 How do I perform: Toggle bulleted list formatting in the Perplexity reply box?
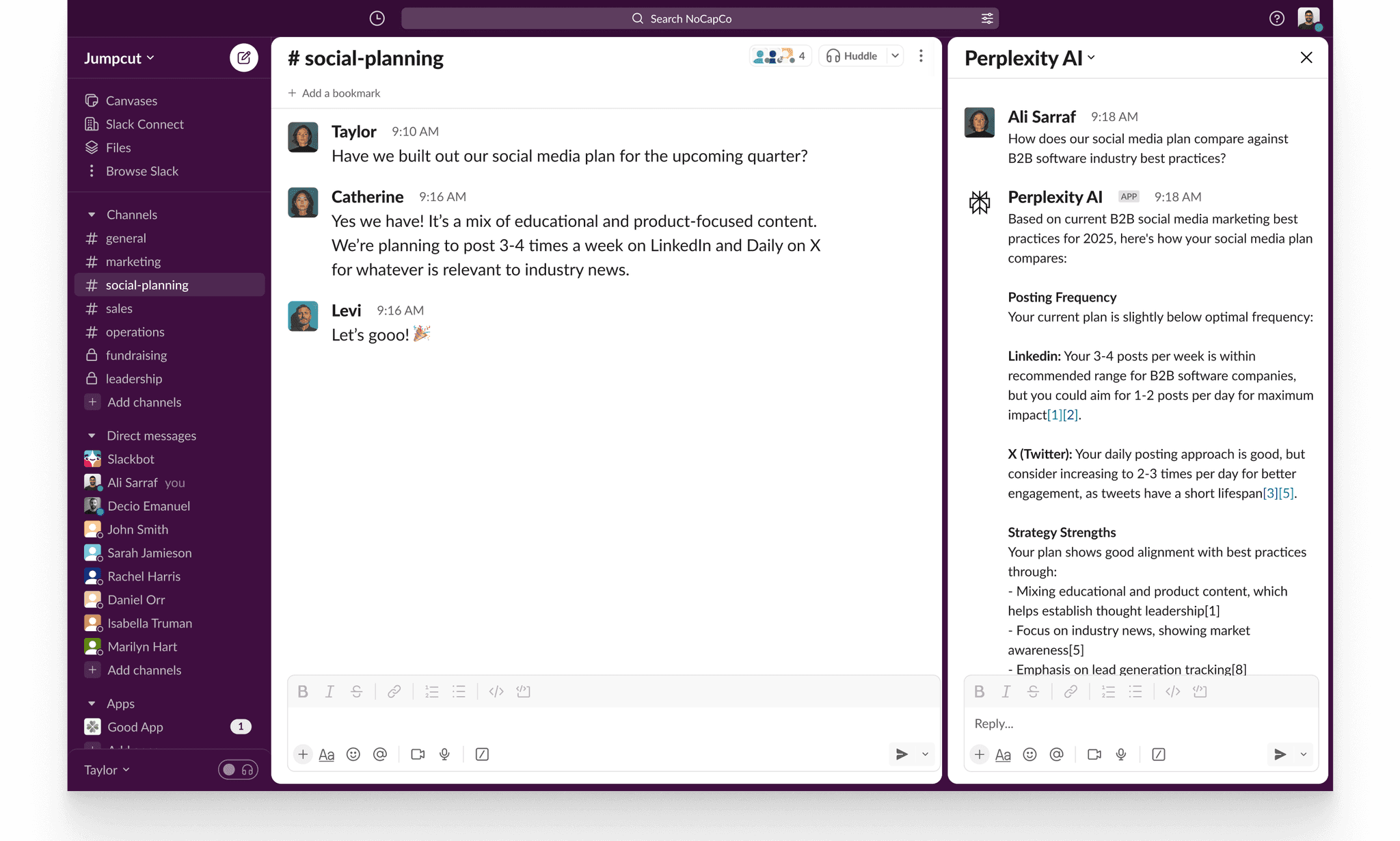(1135, 691)
